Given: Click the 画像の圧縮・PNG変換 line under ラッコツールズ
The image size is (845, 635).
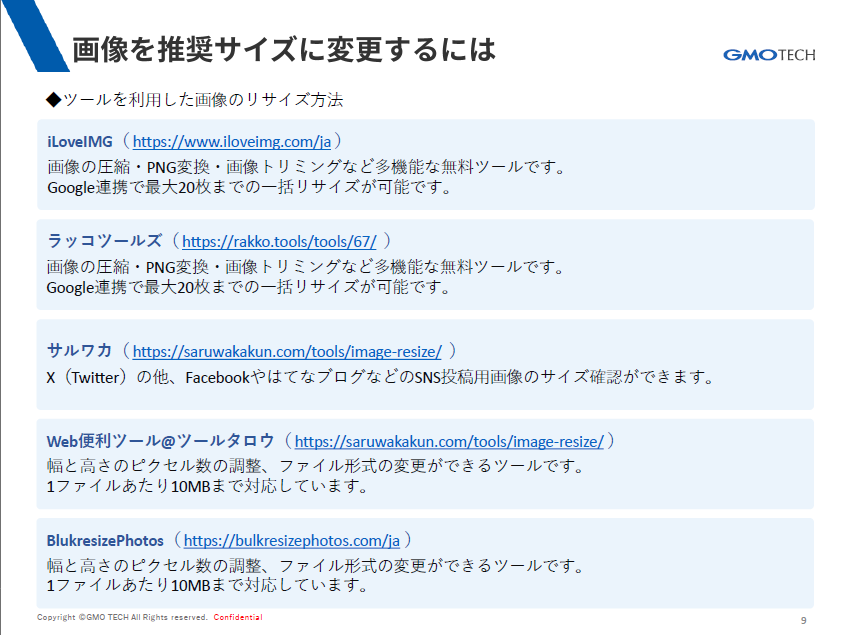Looking at the screenshot, I should pos(306,267).
